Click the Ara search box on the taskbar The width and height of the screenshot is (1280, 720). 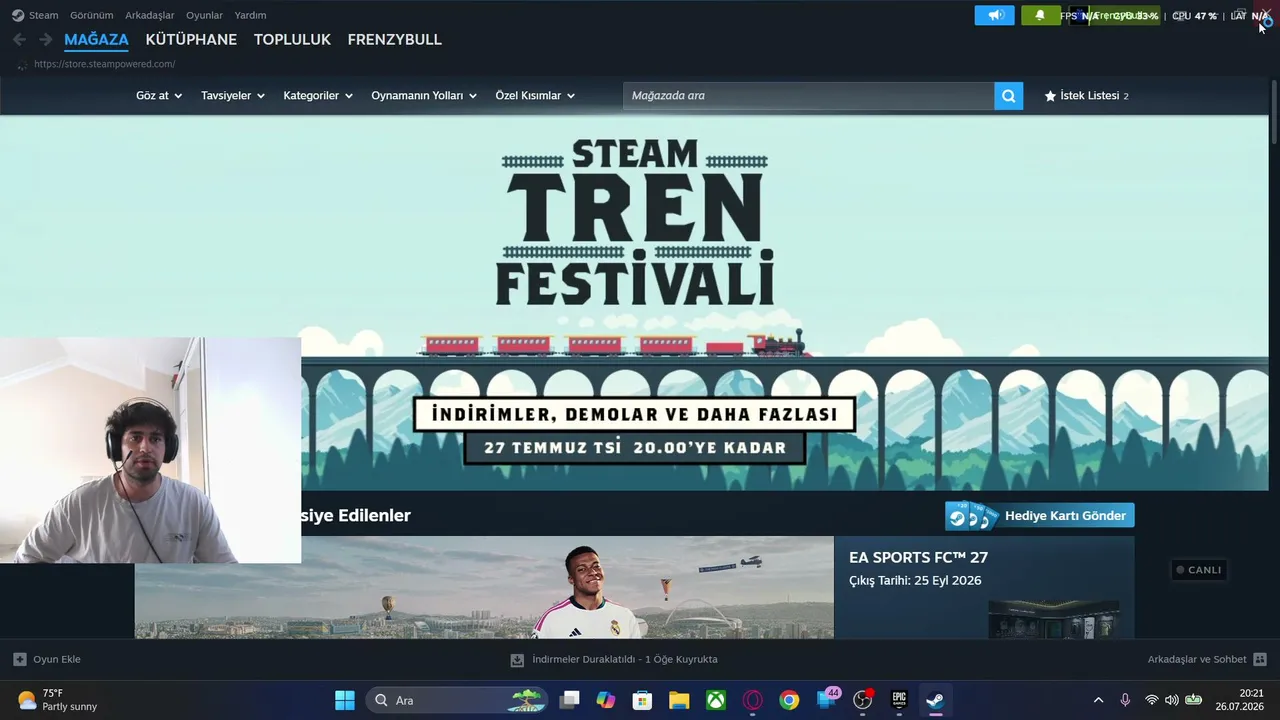456,700
